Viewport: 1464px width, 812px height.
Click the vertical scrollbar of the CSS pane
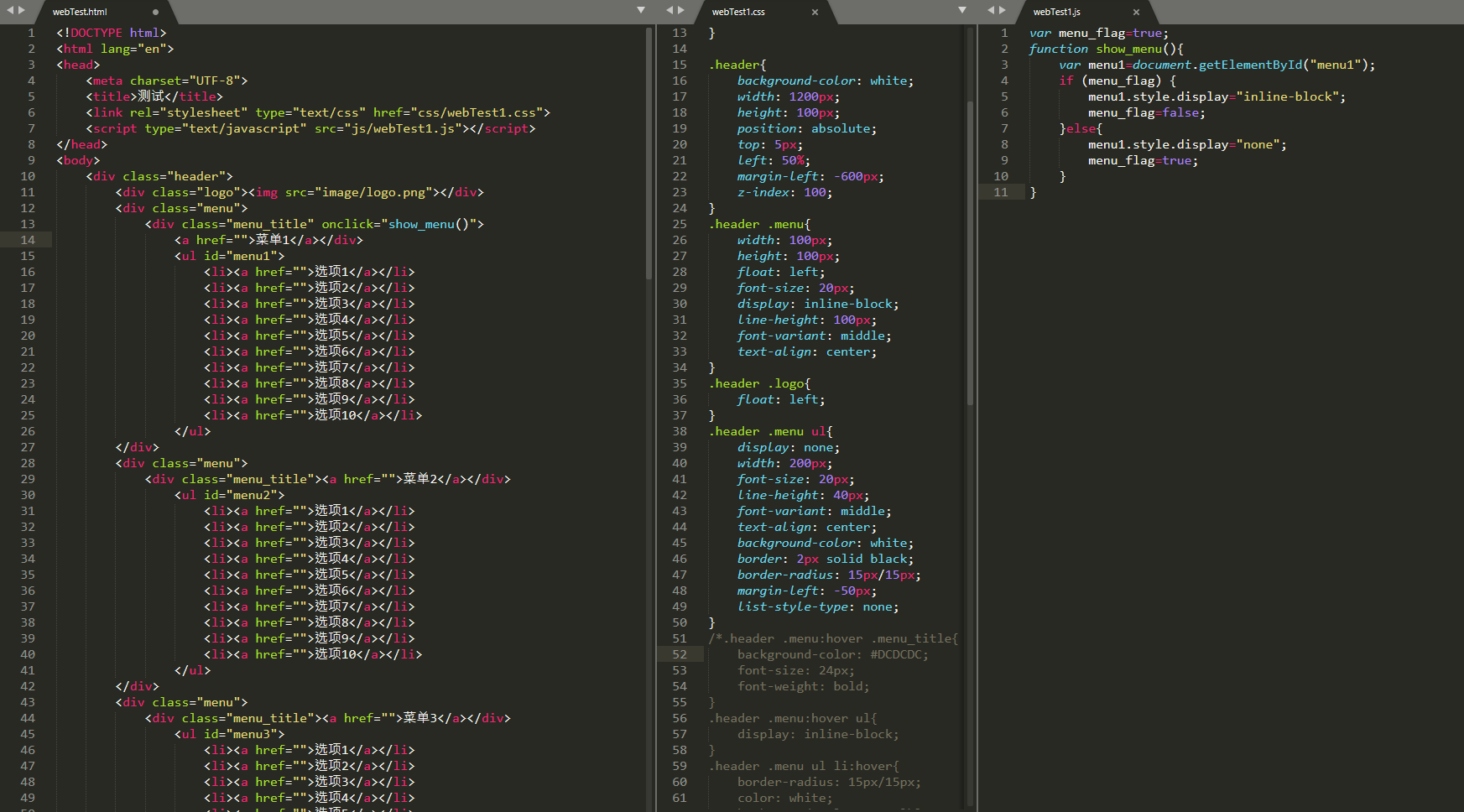[x=970, y=252]
